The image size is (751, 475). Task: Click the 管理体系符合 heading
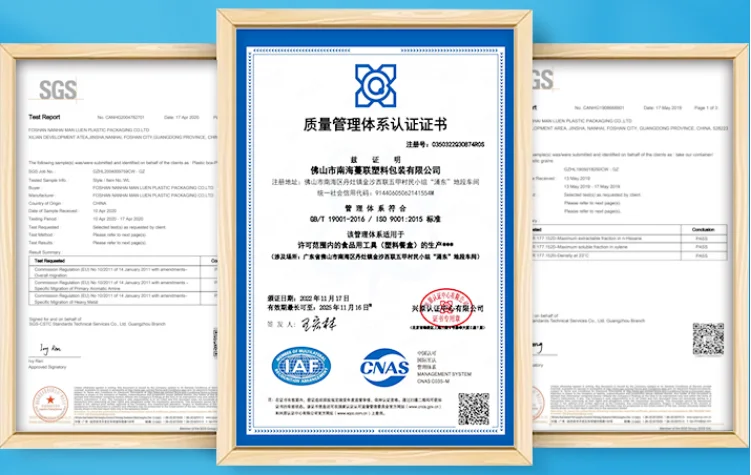pos(376,208)
